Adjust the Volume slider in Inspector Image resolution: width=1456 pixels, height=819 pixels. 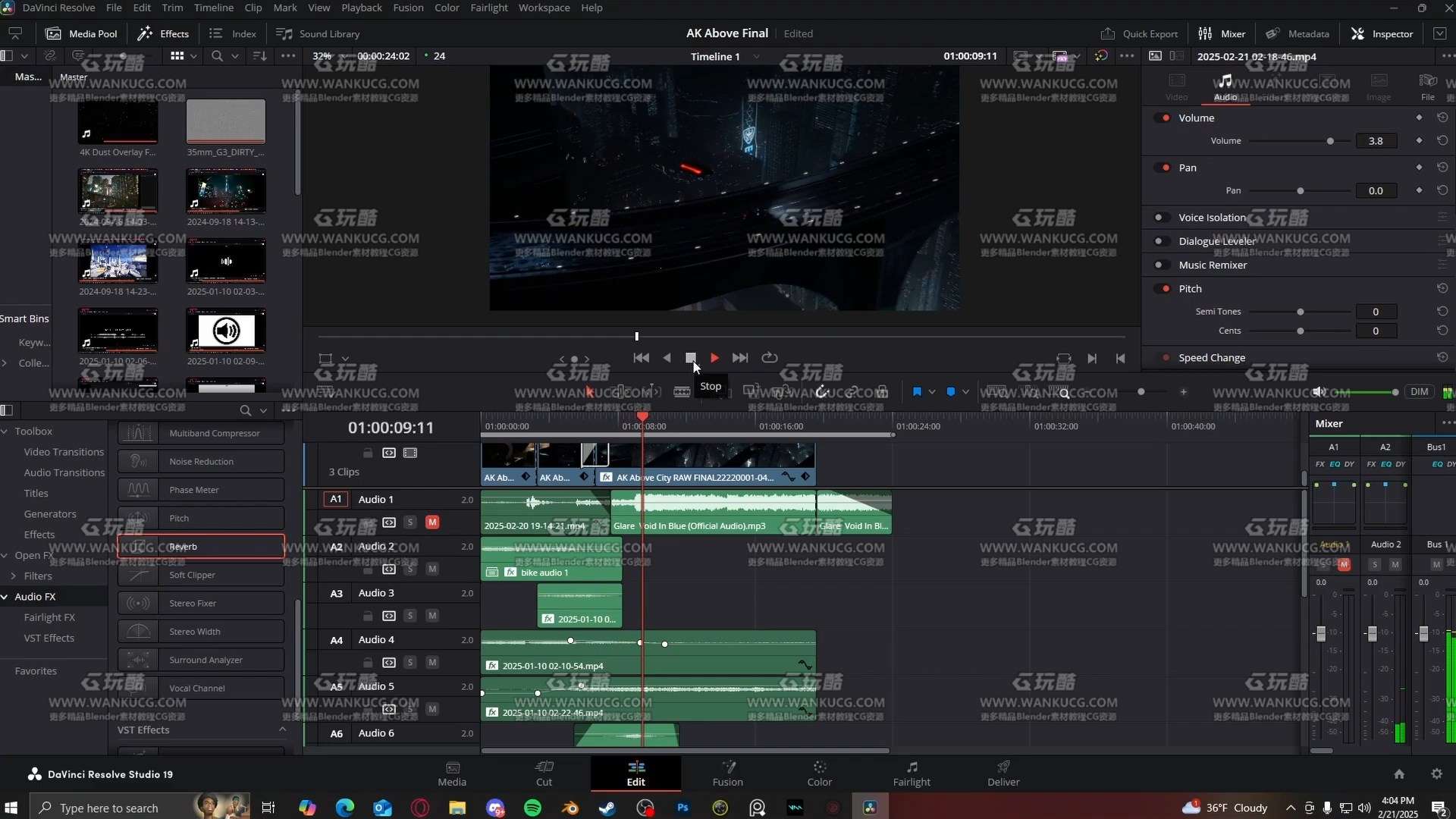[1329, 141]
